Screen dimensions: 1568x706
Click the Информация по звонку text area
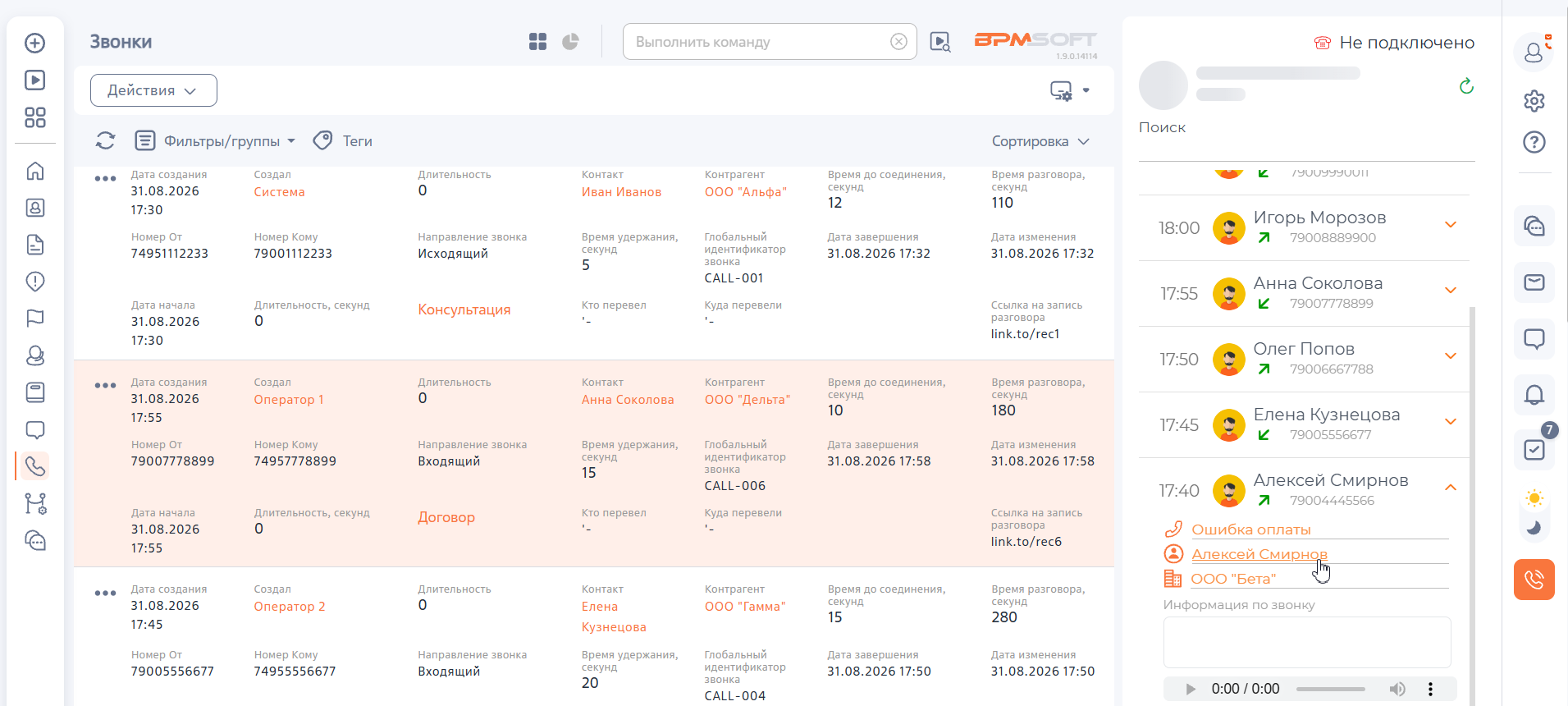[1307, 642]
